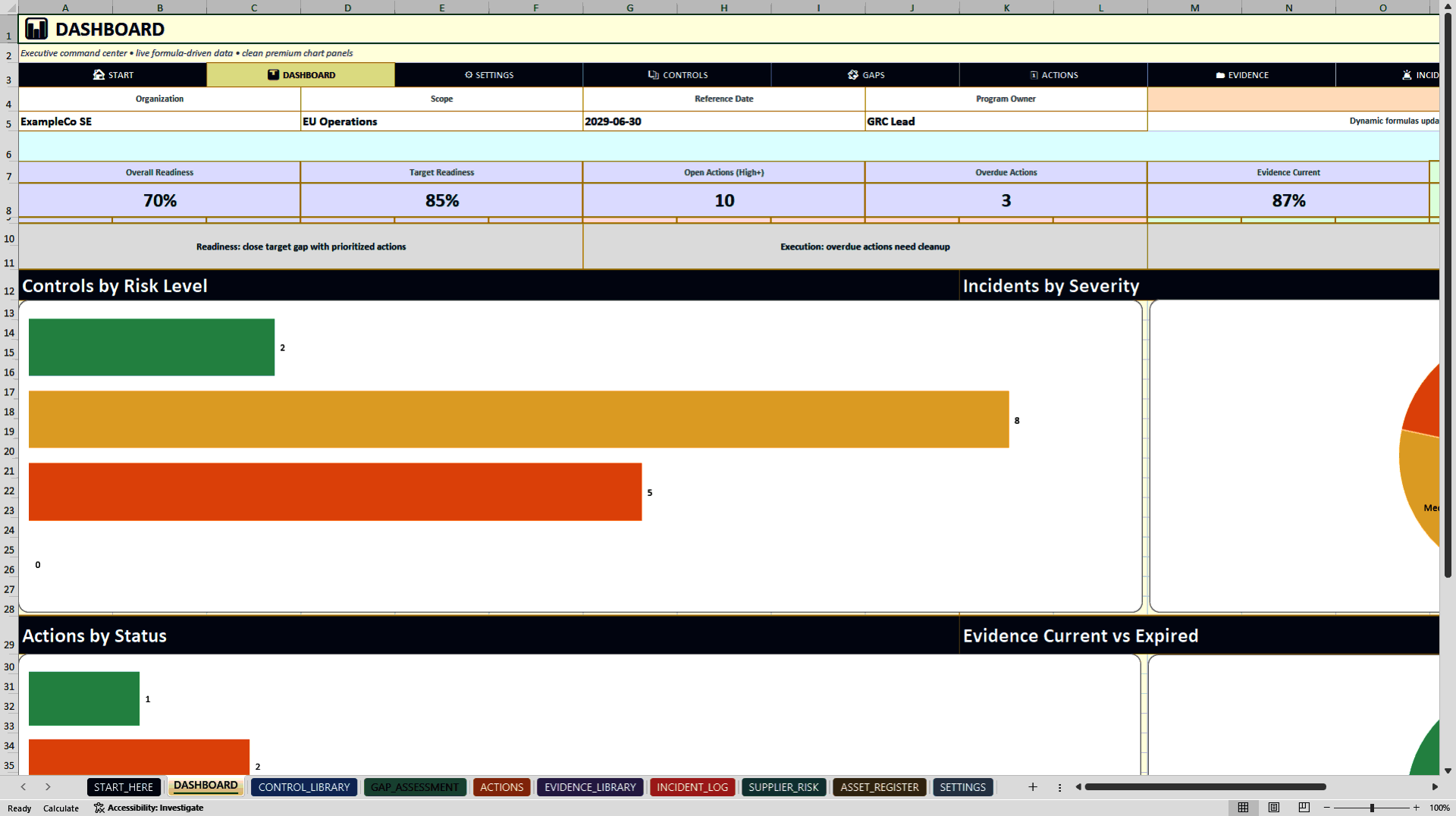Click vertical scrollbar's down arrow
The width and height of the screenshot is (1456, 816).
pos(1448,770)
